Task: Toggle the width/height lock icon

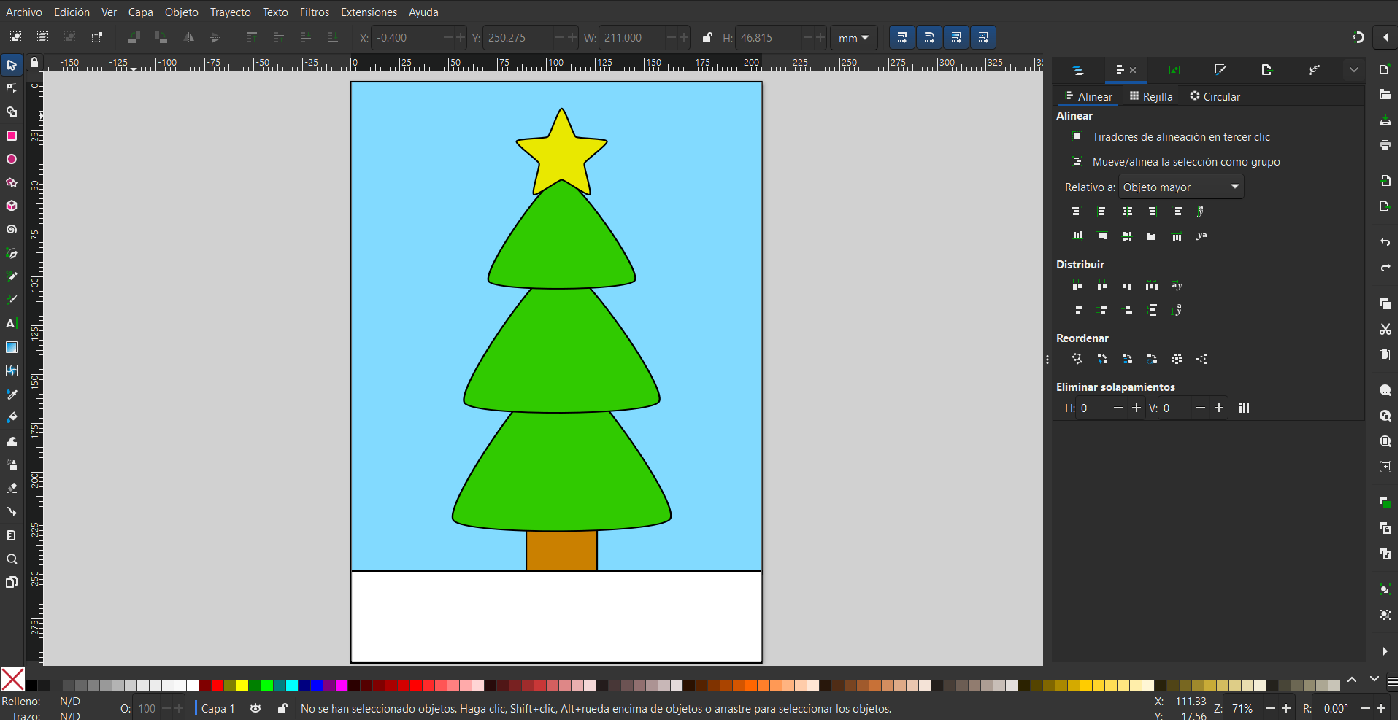Action: [707, 38]
